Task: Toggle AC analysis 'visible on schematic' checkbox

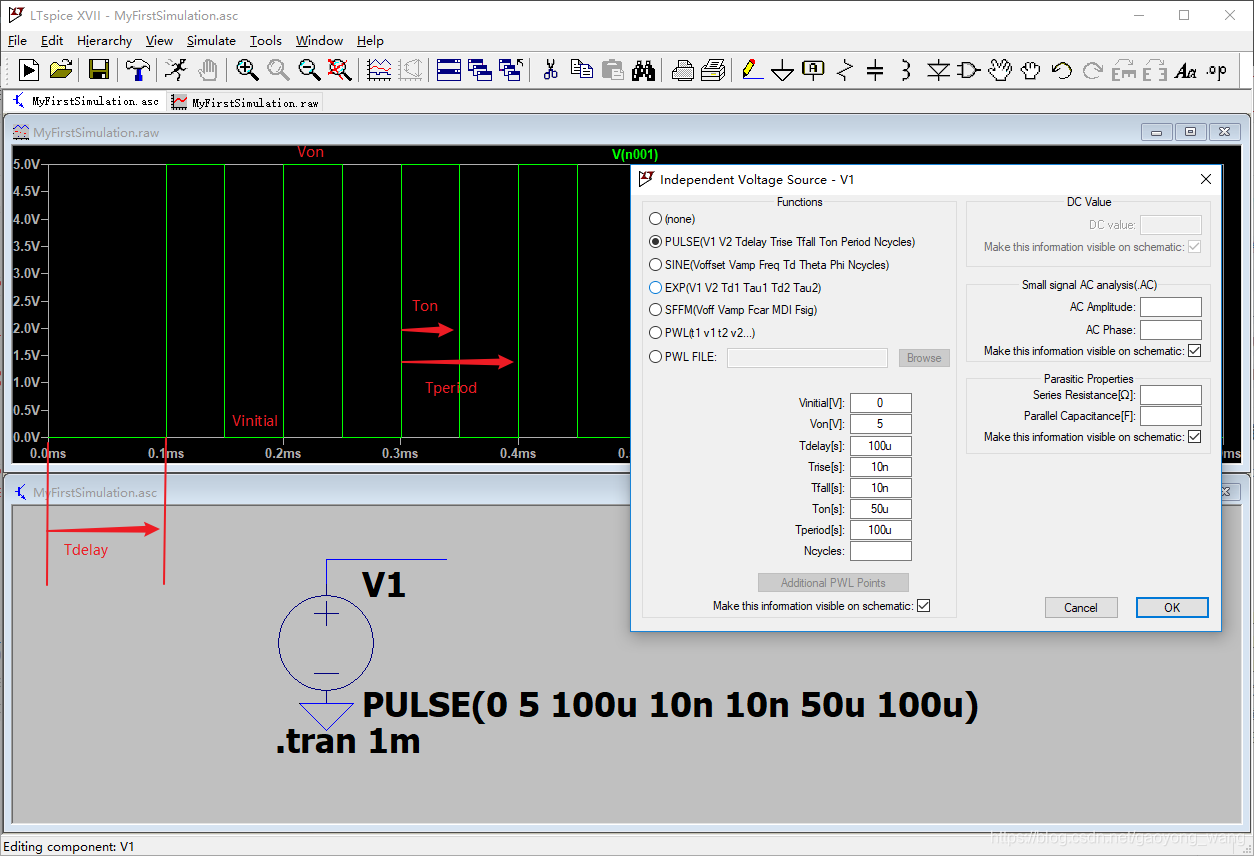Action: [1194, 351]
